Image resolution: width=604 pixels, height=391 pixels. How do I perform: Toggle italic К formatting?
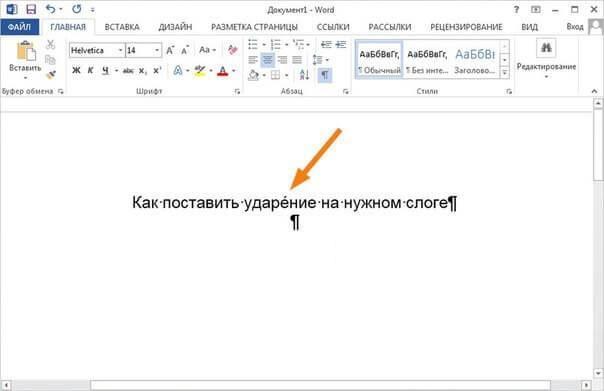pos(91,70)
